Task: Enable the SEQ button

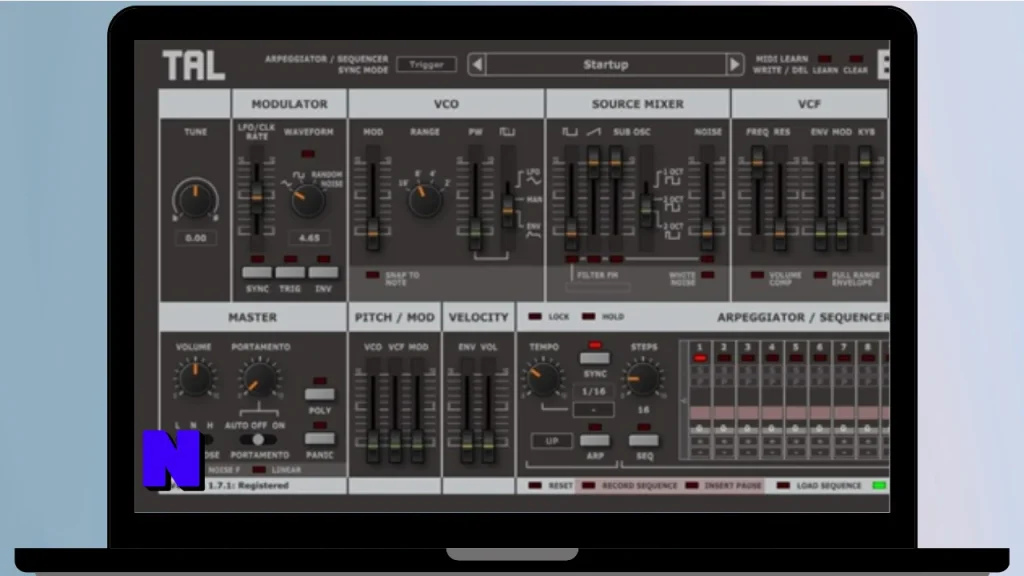Action: coord(644,441)
